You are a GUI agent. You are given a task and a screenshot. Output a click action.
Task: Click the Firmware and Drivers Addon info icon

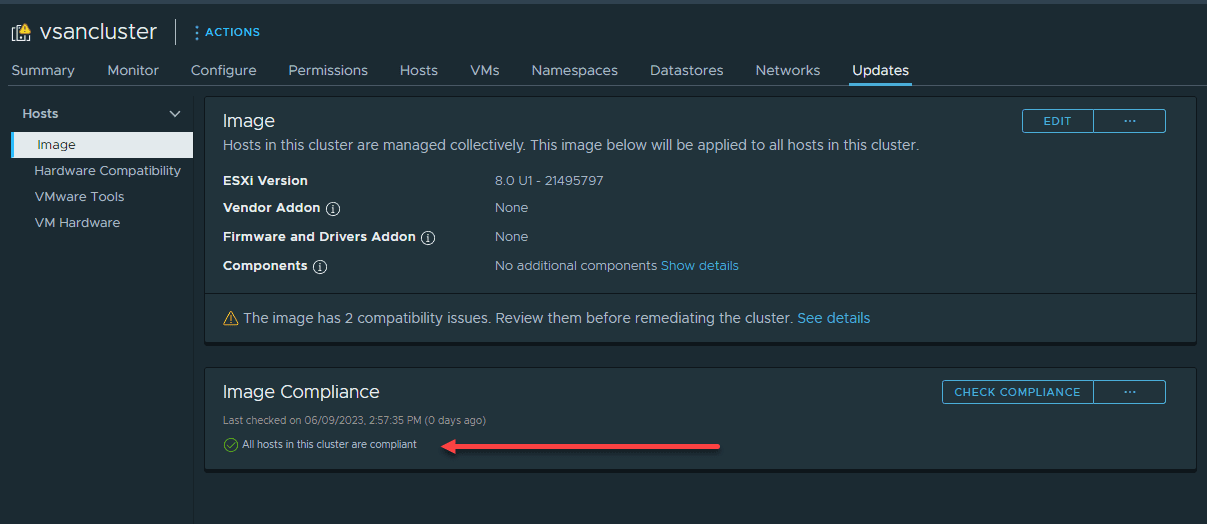coord(428,238)
